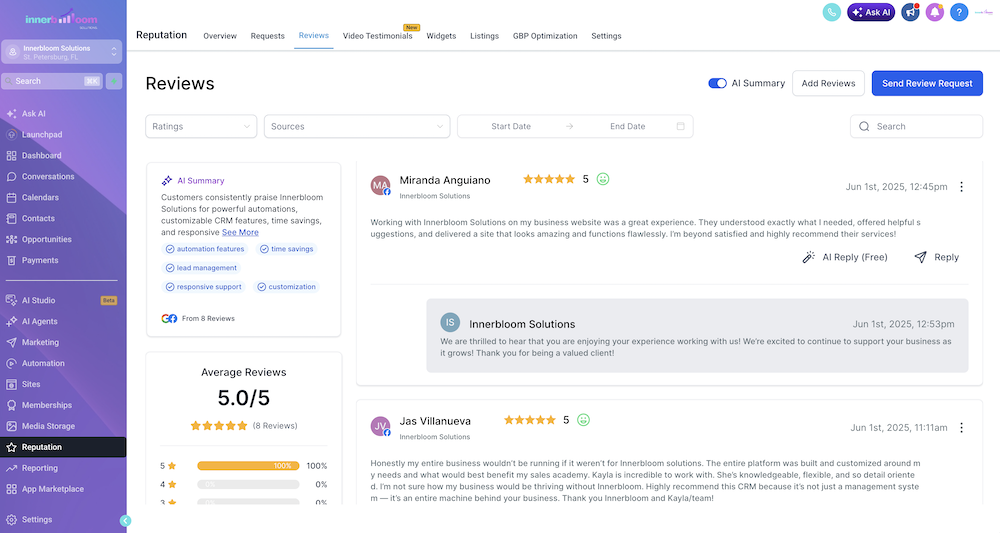This screenshot has height=533, width=1000.
Task: Toggle the automation features tag
Action: point(205,249)
